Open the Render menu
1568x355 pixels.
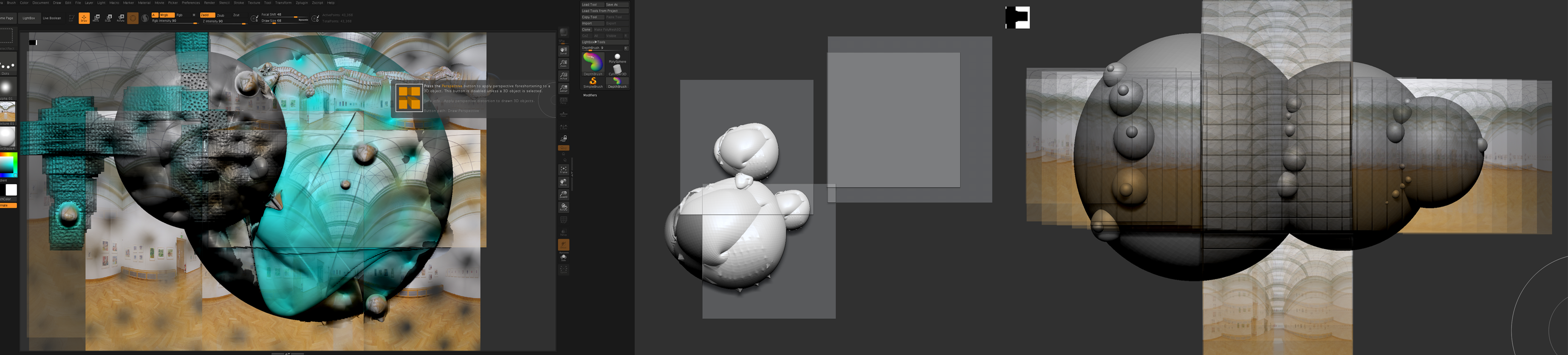pos(209,3)
